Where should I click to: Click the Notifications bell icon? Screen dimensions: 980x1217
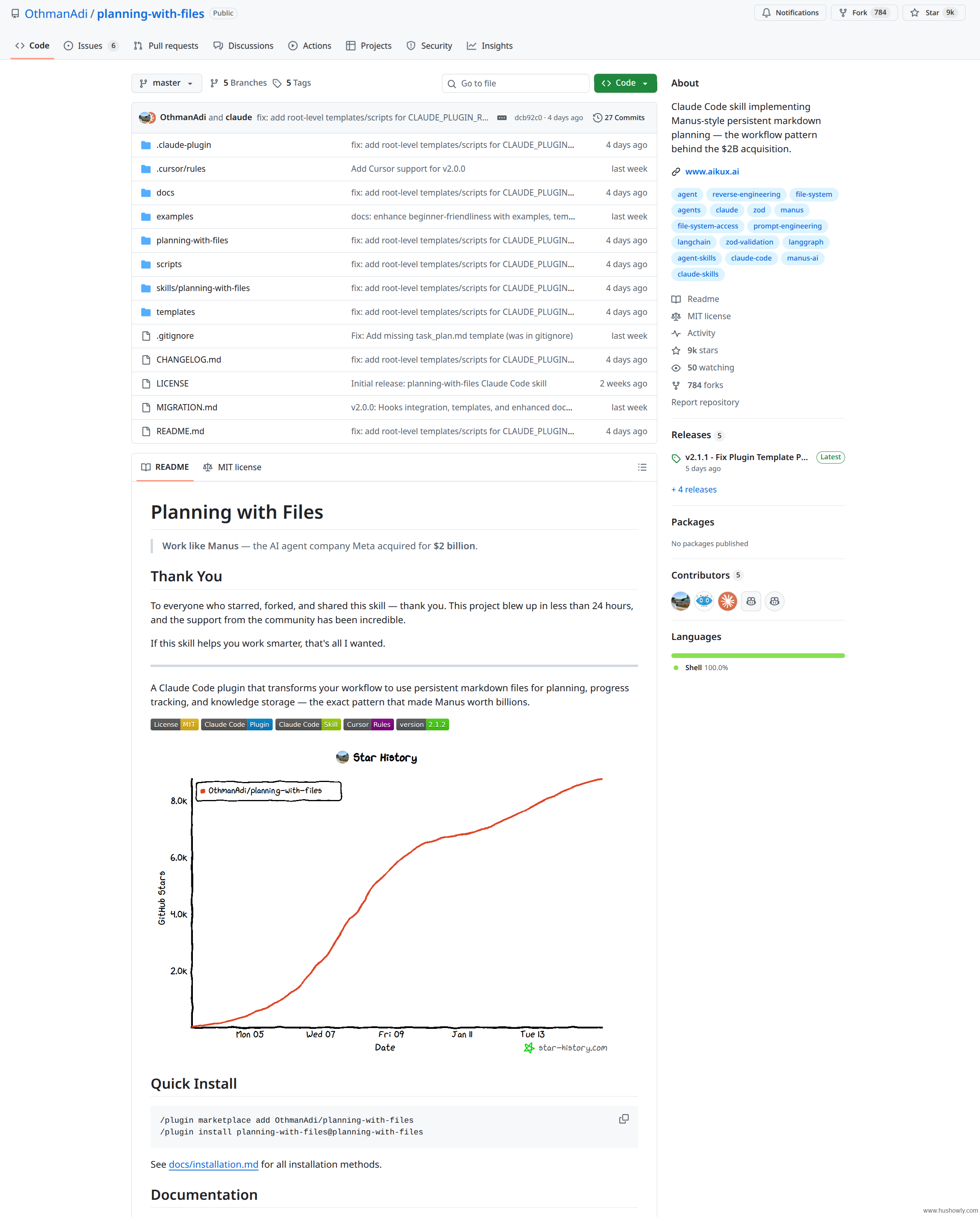pos(766,13)
